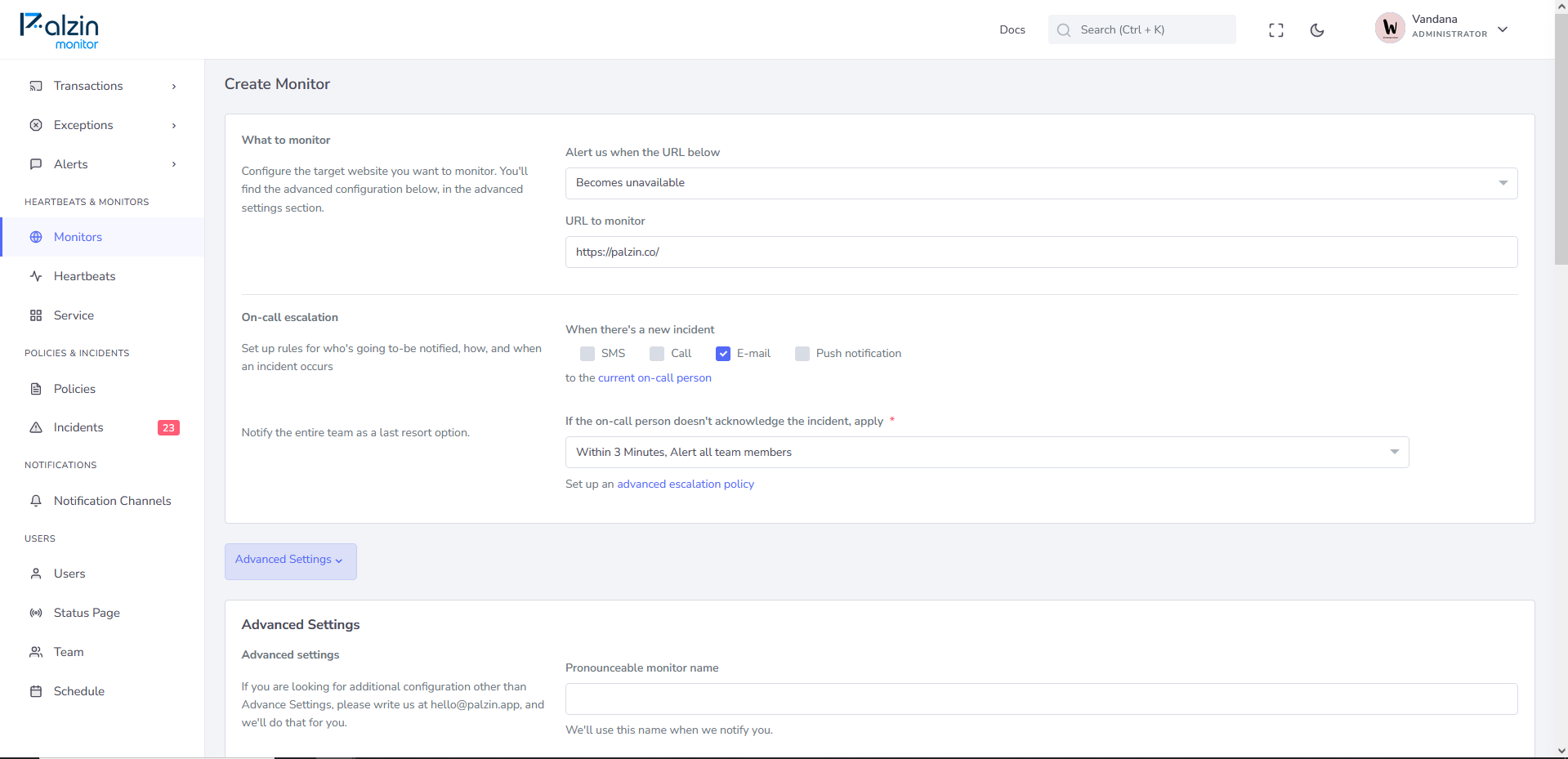Viewport: 1568px width, 759px height.
Task: Open the 'Becomes unavailable' alert dropdown
Action: coord(1041,183)
